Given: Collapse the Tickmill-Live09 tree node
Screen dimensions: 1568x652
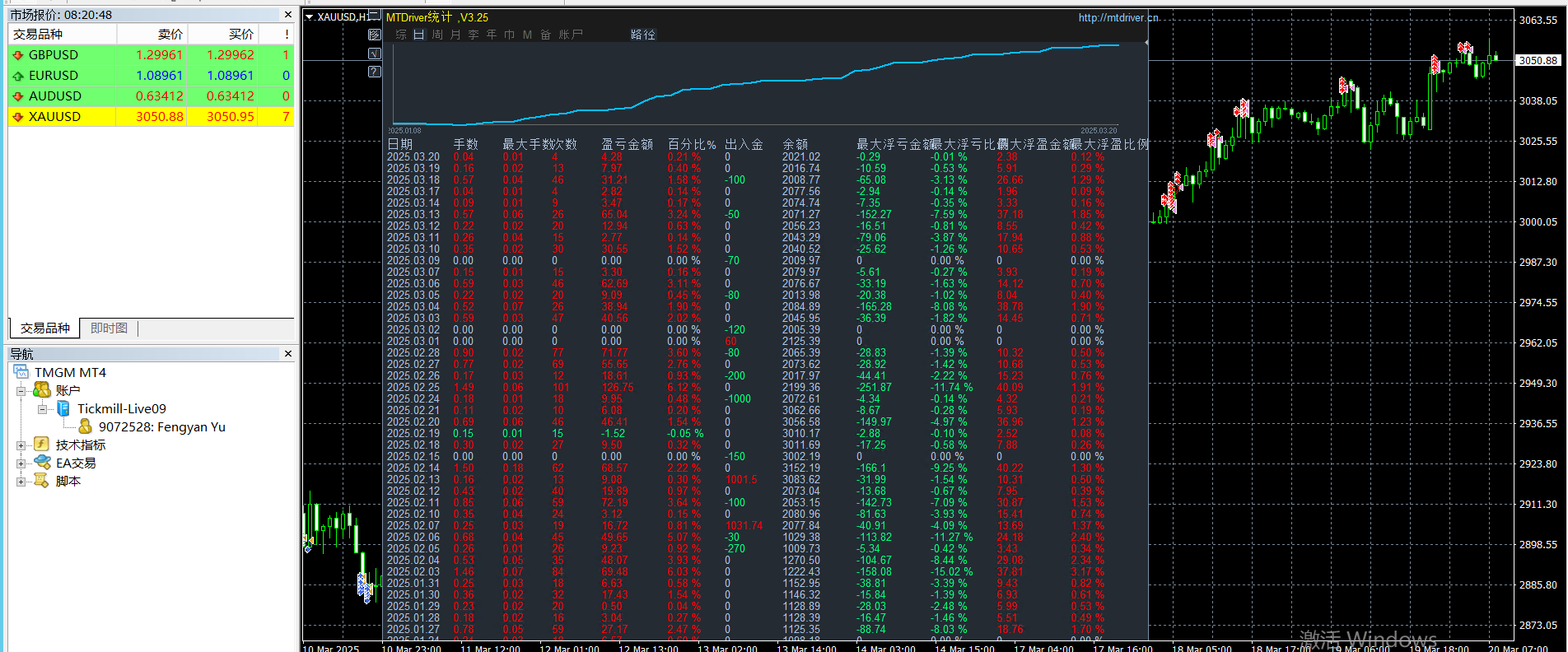Looking at the screenshot, I should pos(42,409).
